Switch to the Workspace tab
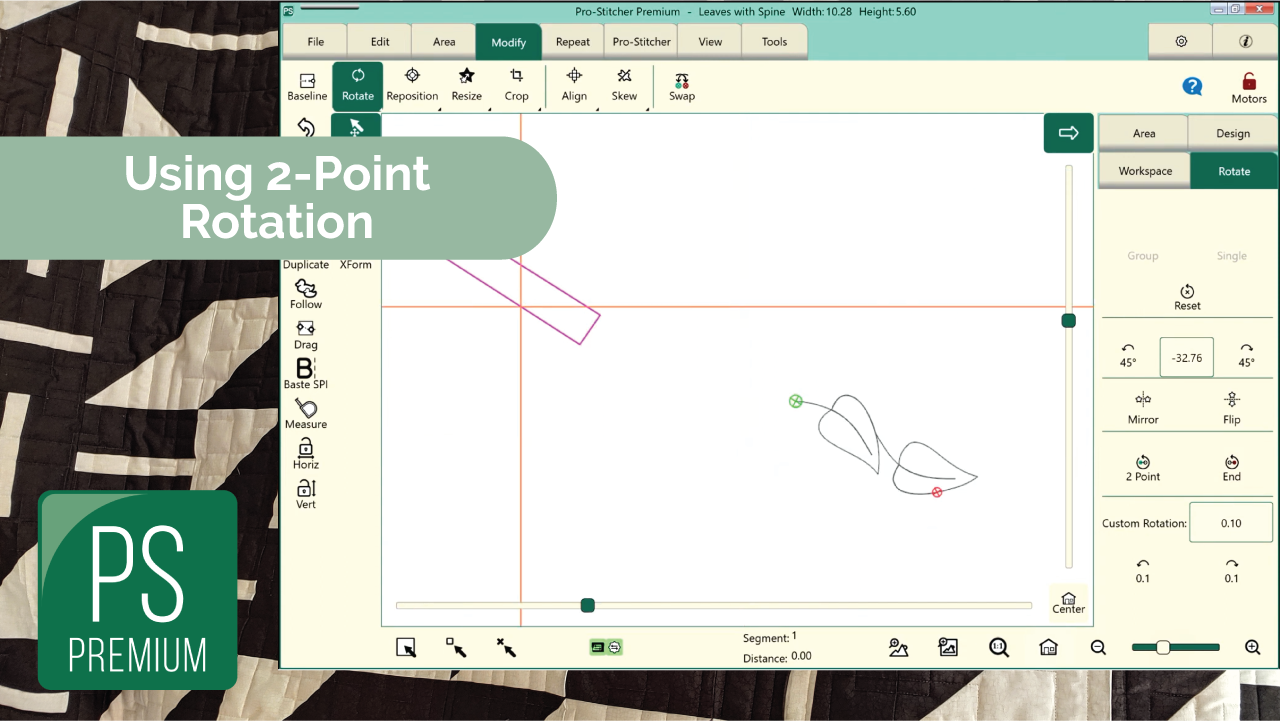 tap(1145, 171)
